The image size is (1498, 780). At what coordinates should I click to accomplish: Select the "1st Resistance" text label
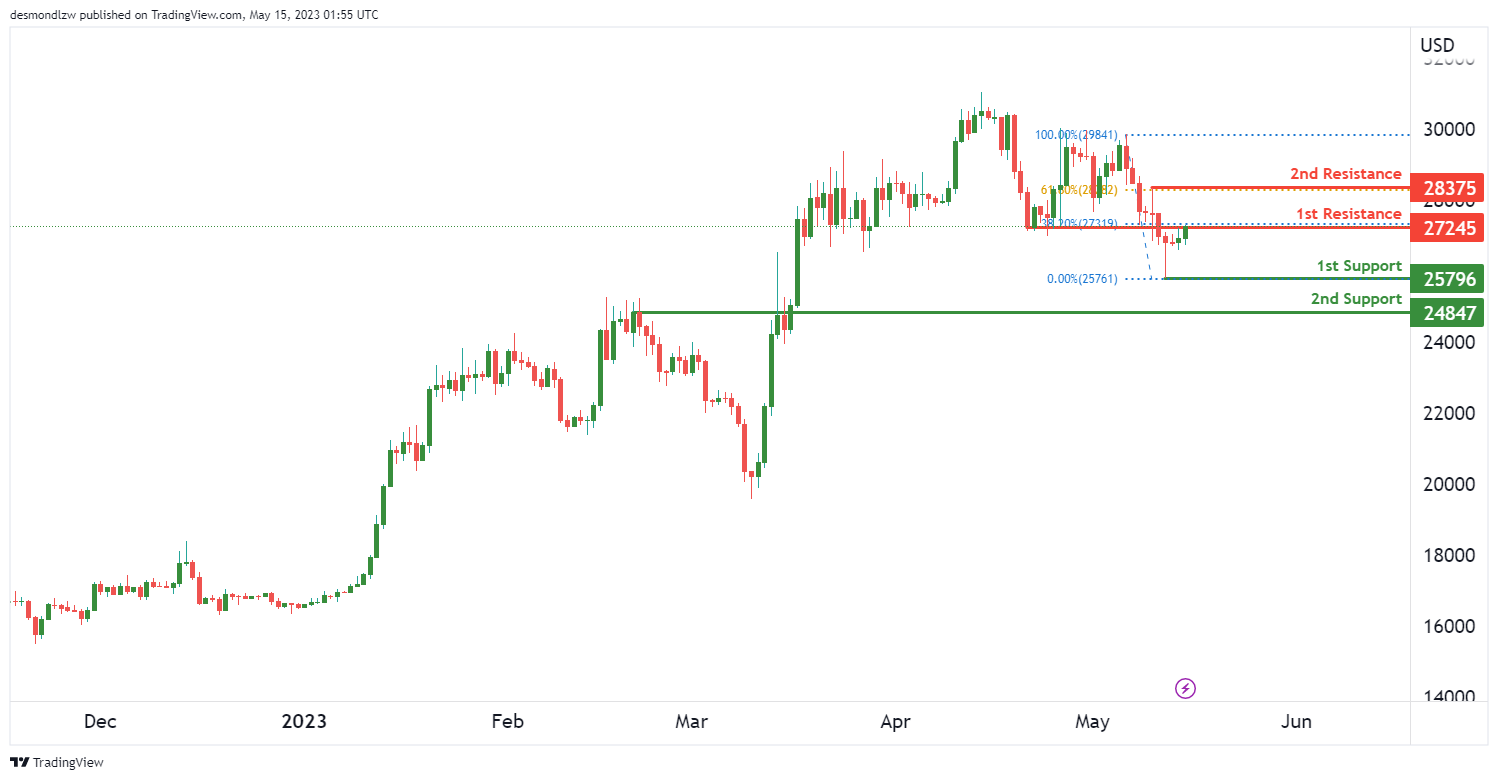1348,214
